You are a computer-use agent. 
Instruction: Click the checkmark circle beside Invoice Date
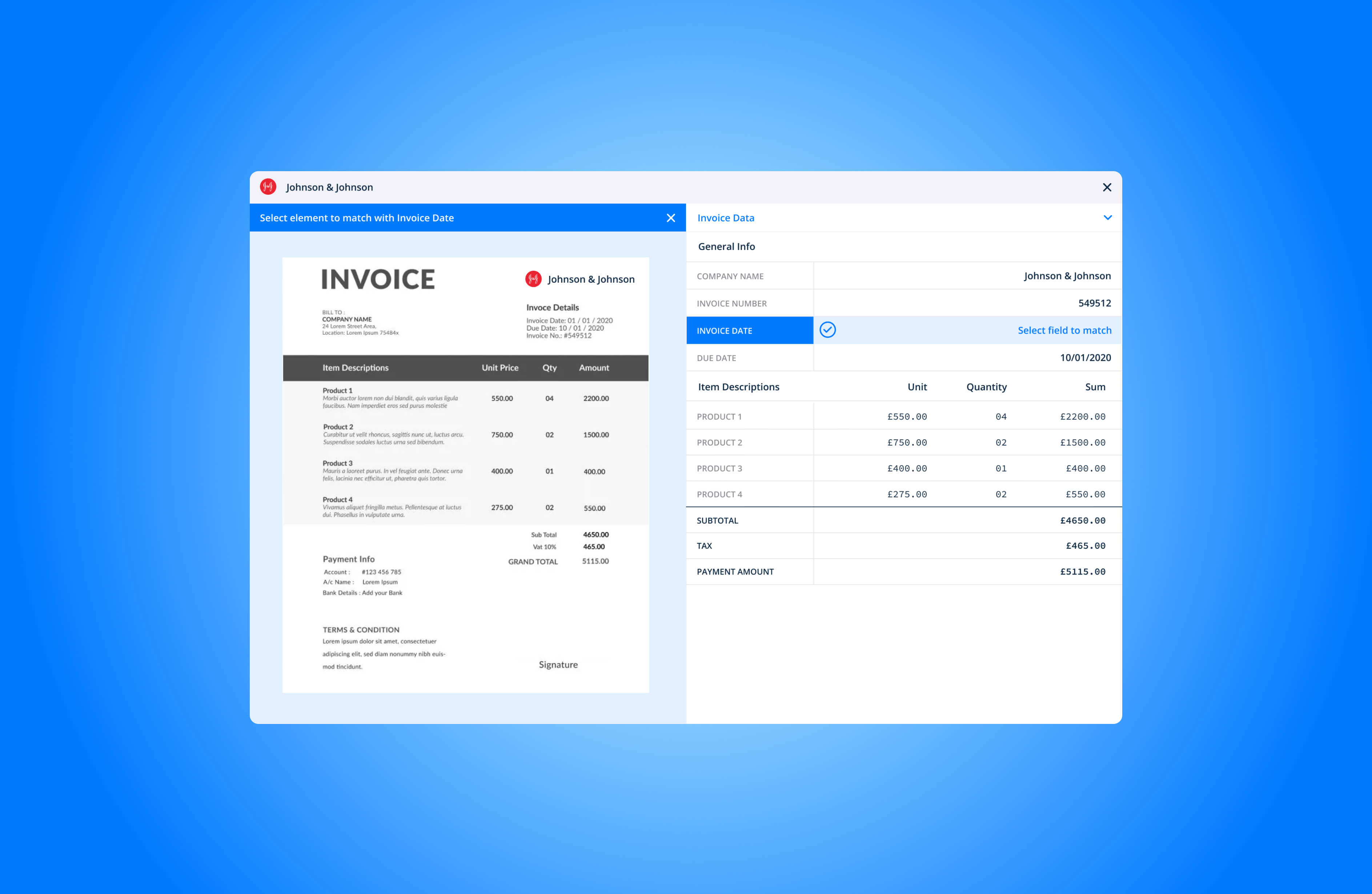coord(827,330)
